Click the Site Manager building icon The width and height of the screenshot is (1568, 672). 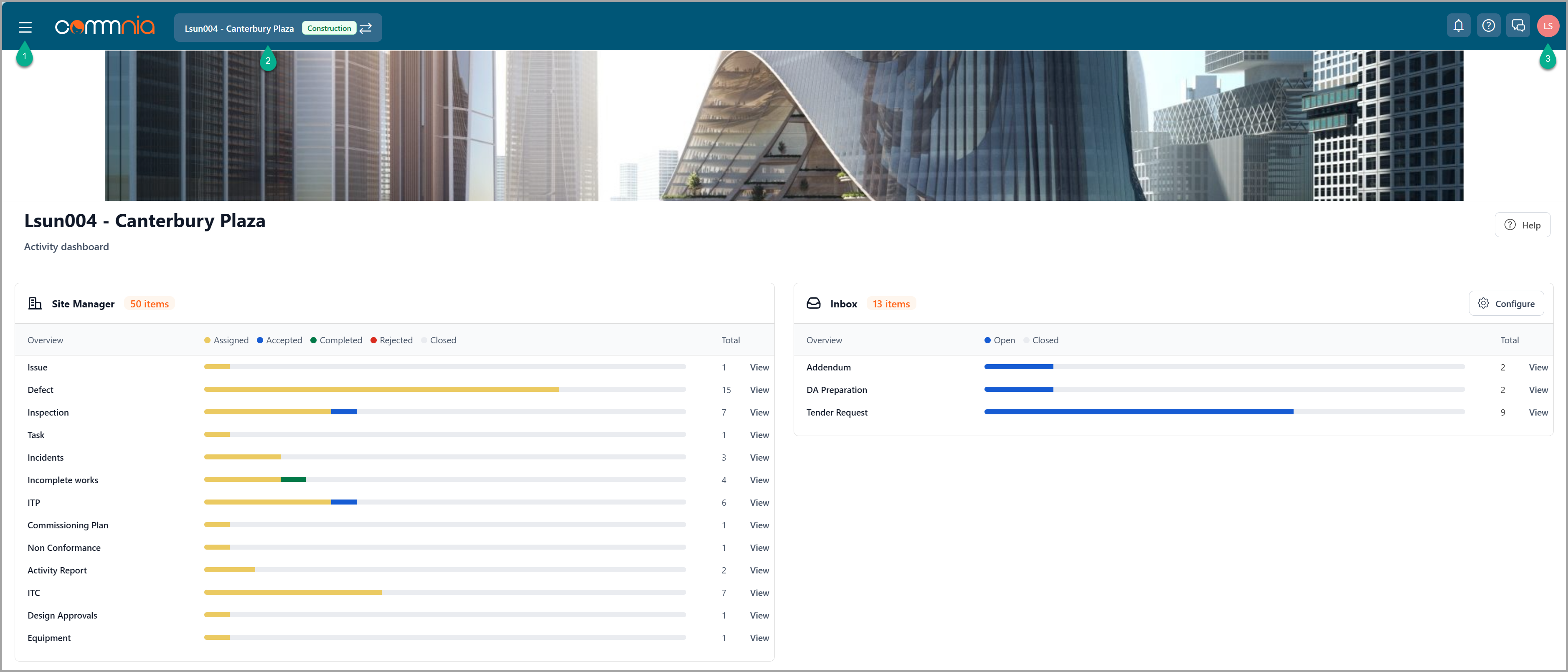click(x=36, y=304)
